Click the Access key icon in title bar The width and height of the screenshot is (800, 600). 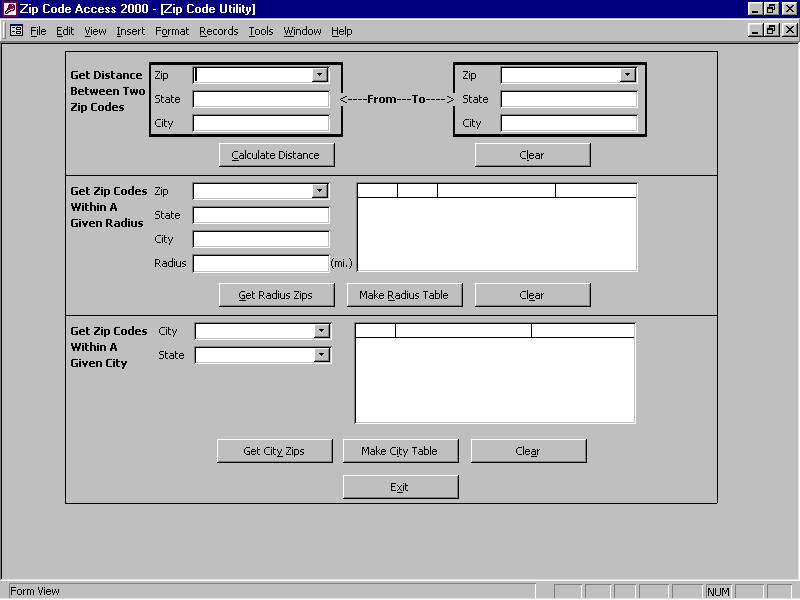click(x=10, y=9)
